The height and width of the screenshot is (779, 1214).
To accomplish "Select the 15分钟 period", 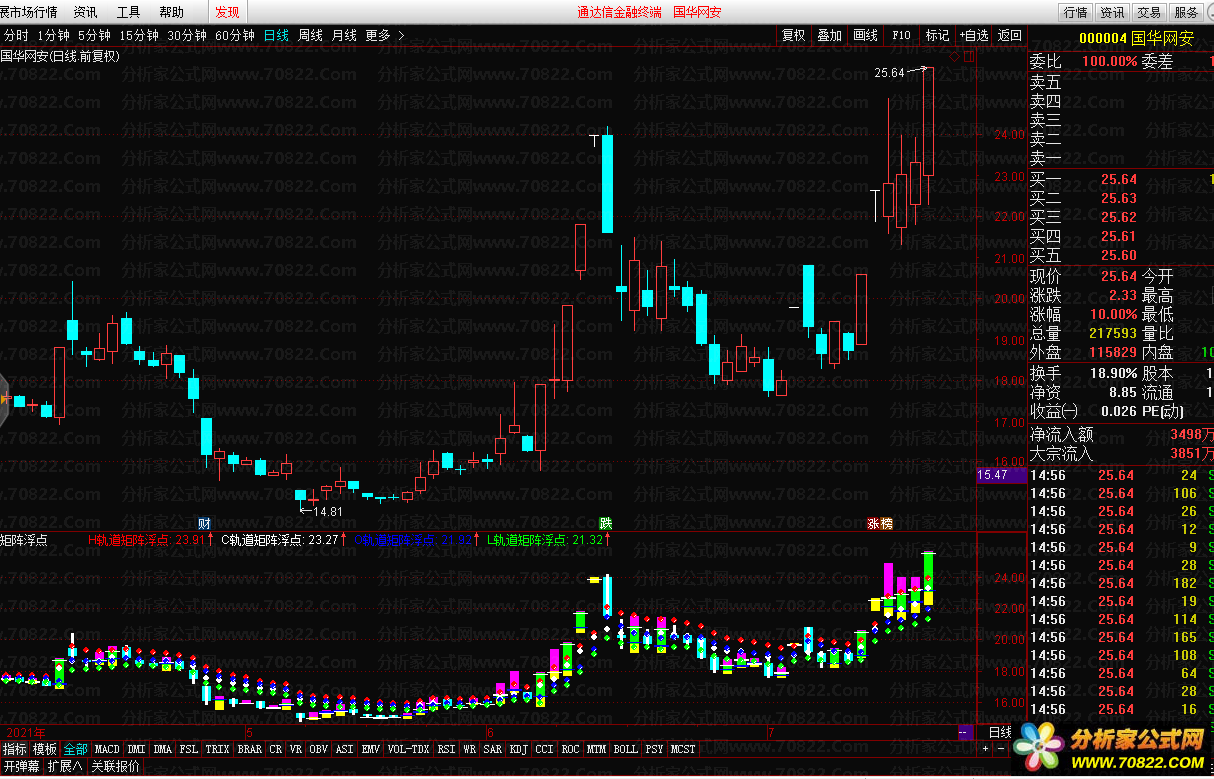I will click(x=139, y=35).
